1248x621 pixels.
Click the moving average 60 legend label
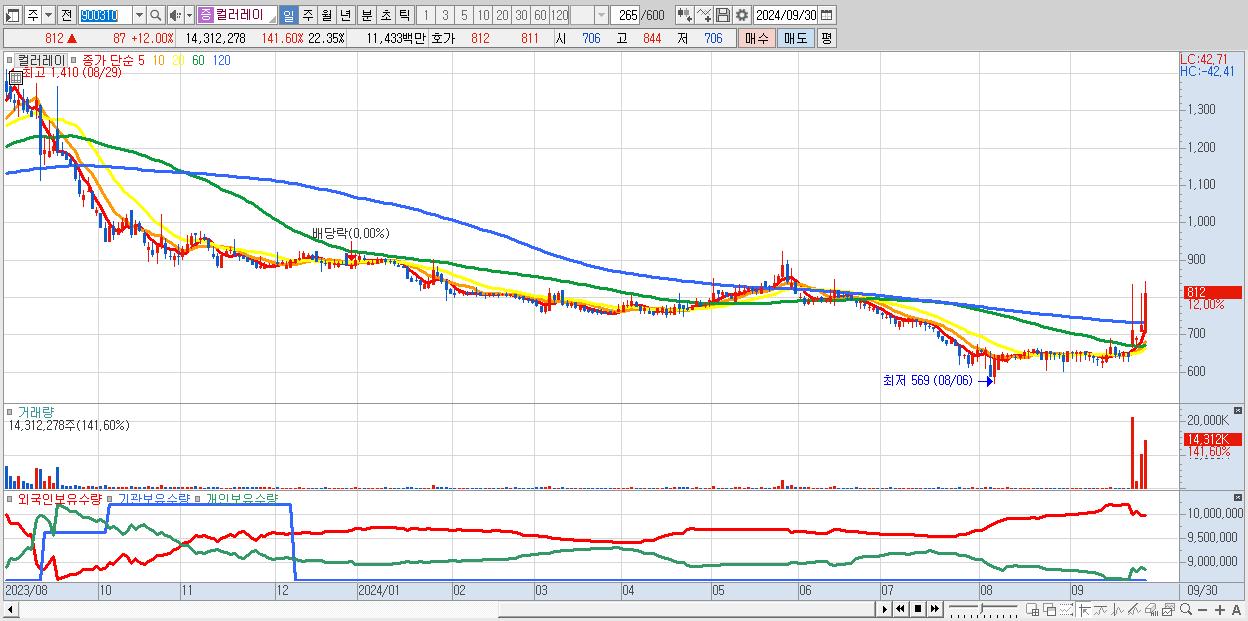[x=198, y=60]
